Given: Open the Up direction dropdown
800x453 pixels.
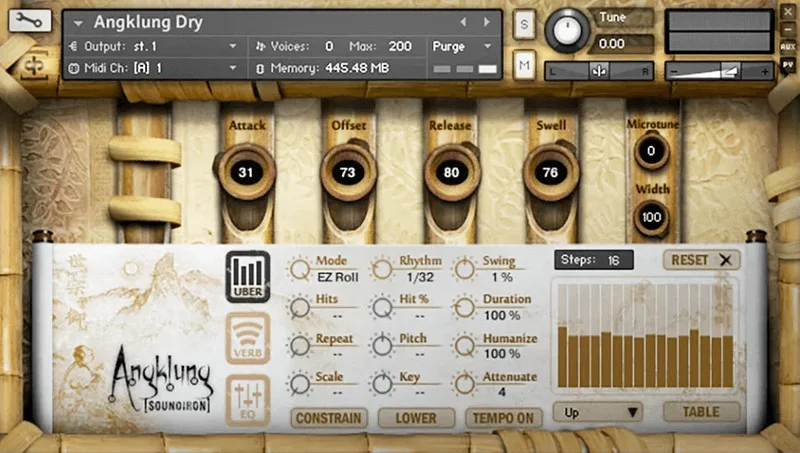Looking at the screenshot, I should (x=598, y=412).
